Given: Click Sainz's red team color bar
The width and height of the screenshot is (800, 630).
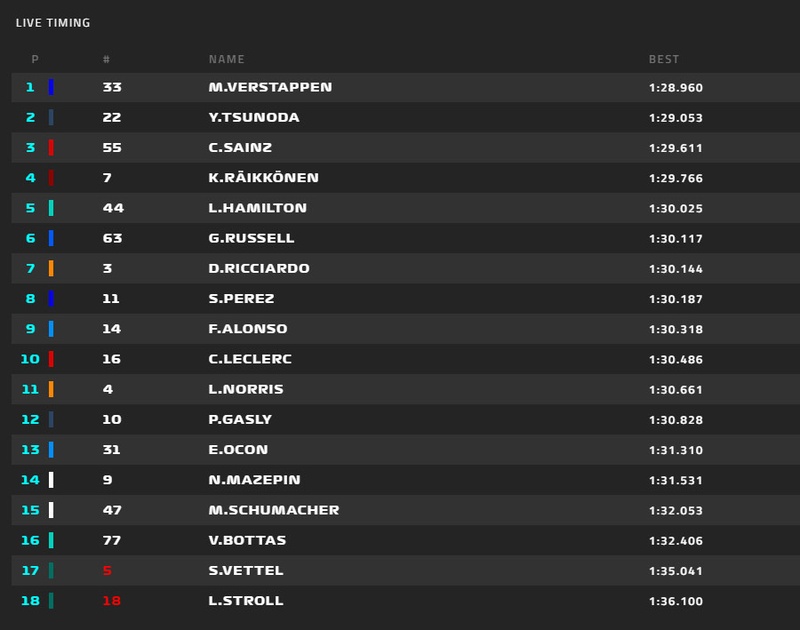Looking at the screenshot, I should pos(51,148).
